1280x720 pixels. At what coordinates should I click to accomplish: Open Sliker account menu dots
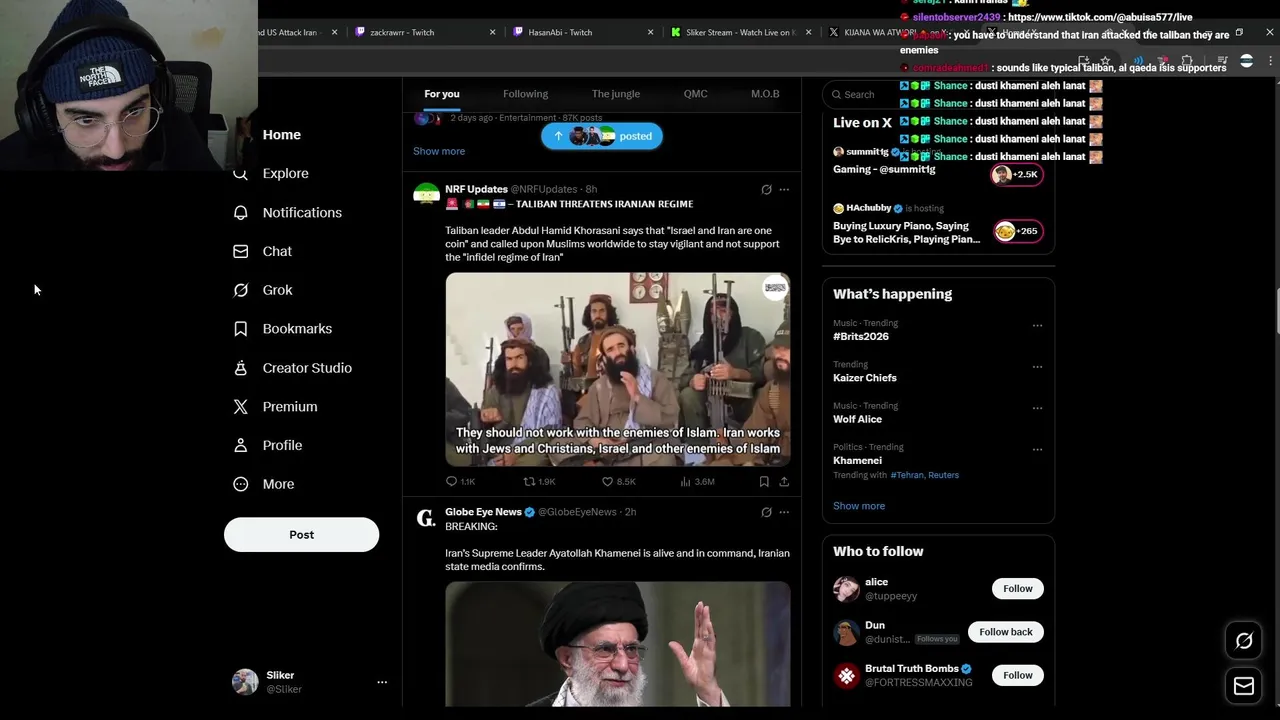pyautogui.click(x=381, y=682)
